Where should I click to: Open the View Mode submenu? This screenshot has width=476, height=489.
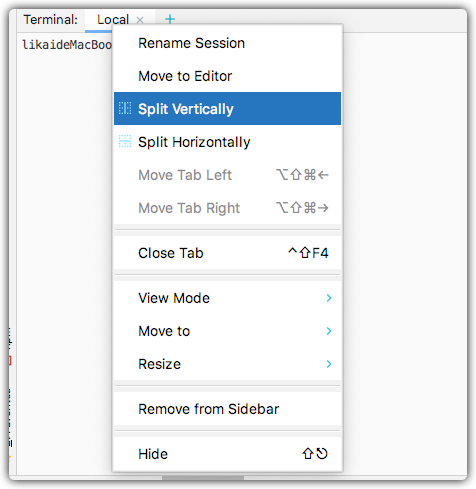(227, 298)
